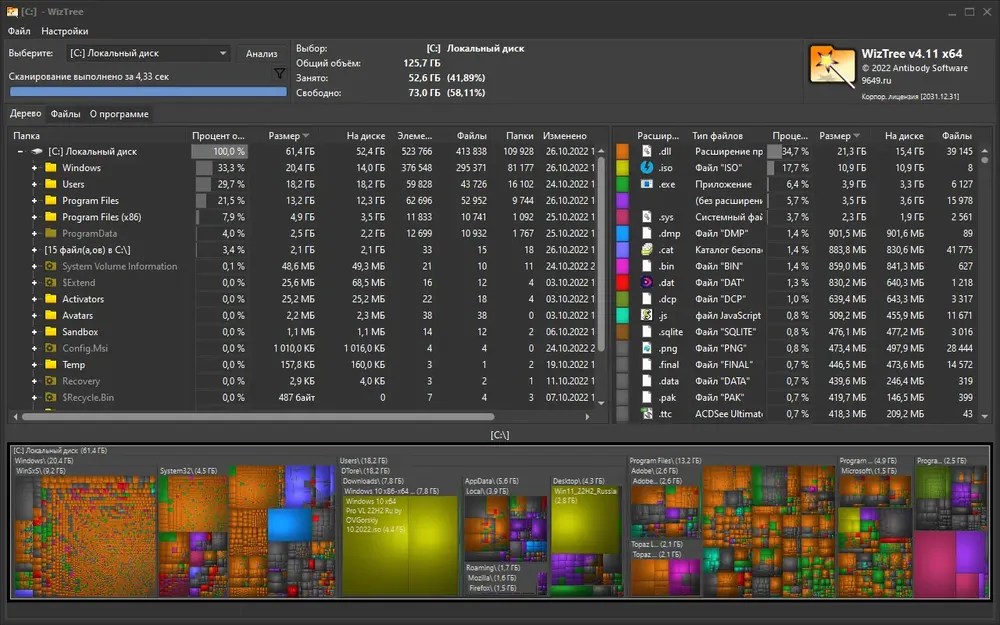Viewport: 1000px width, 625px height.
Task: Click the .js JavaScript file icon
Action: (x=647, y=315)
